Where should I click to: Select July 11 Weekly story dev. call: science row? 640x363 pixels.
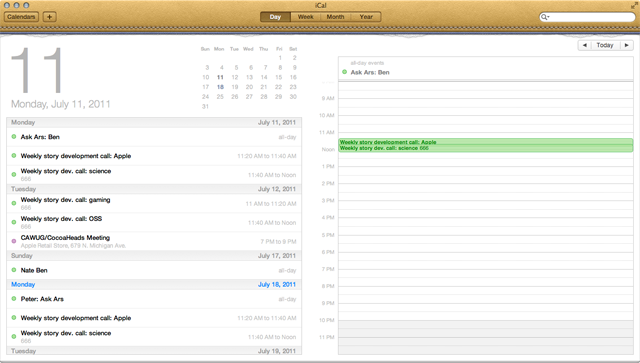click(x=154, y=175)
